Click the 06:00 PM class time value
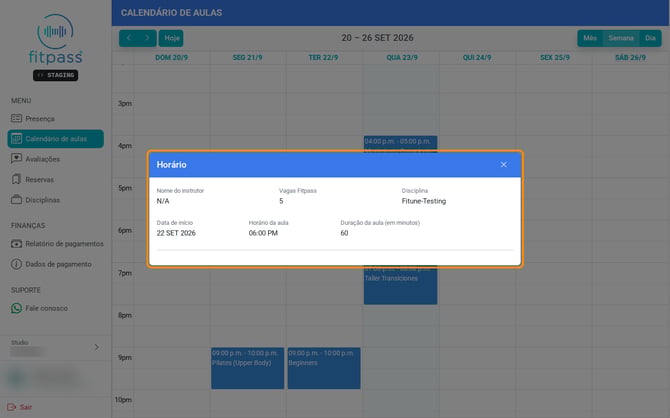Screen dimensions: 670x418 coord(263,233)
